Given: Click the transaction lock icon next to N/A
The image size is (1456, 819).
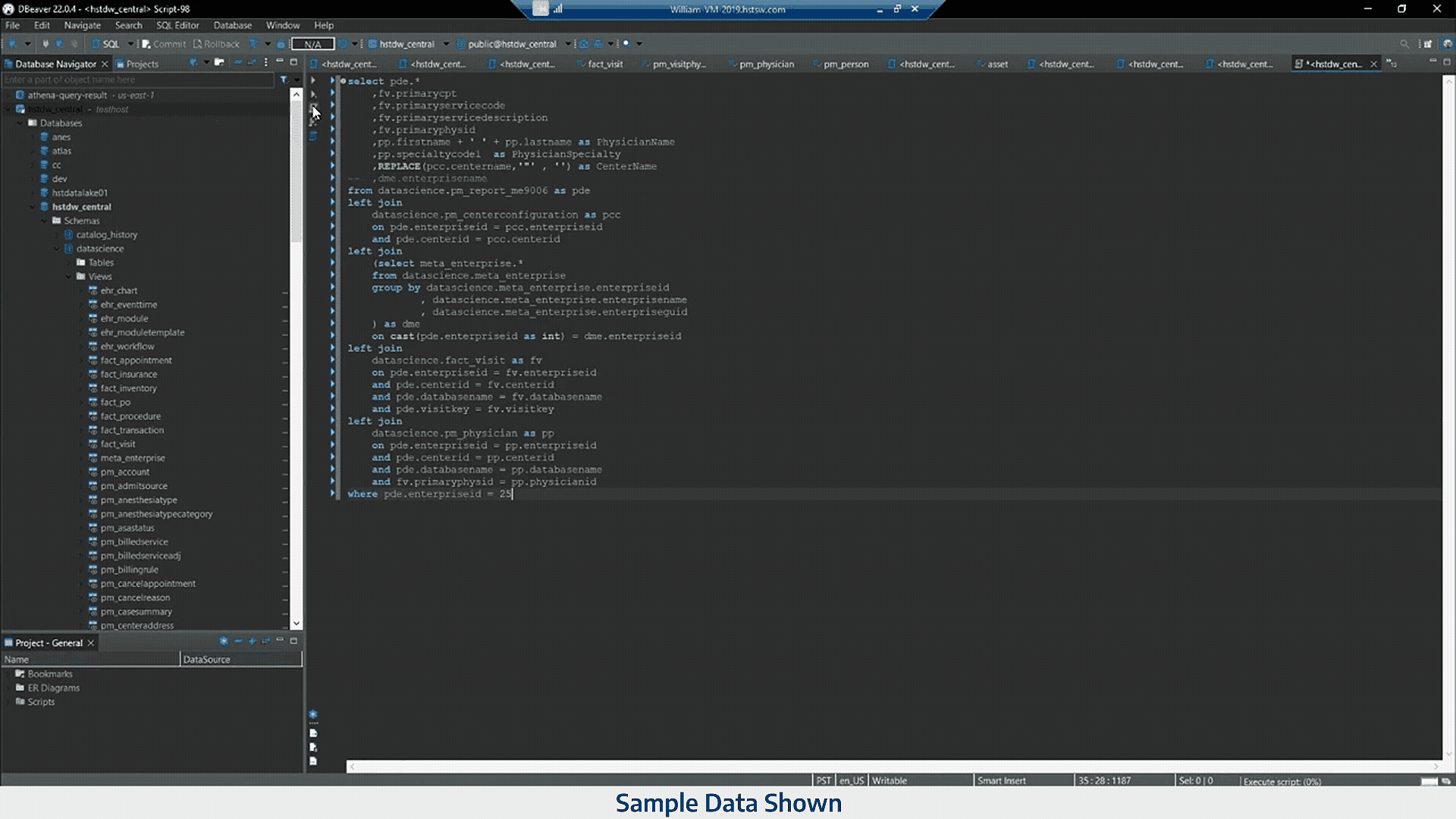Looking at the screenshot, I should [x=281, y=44].
